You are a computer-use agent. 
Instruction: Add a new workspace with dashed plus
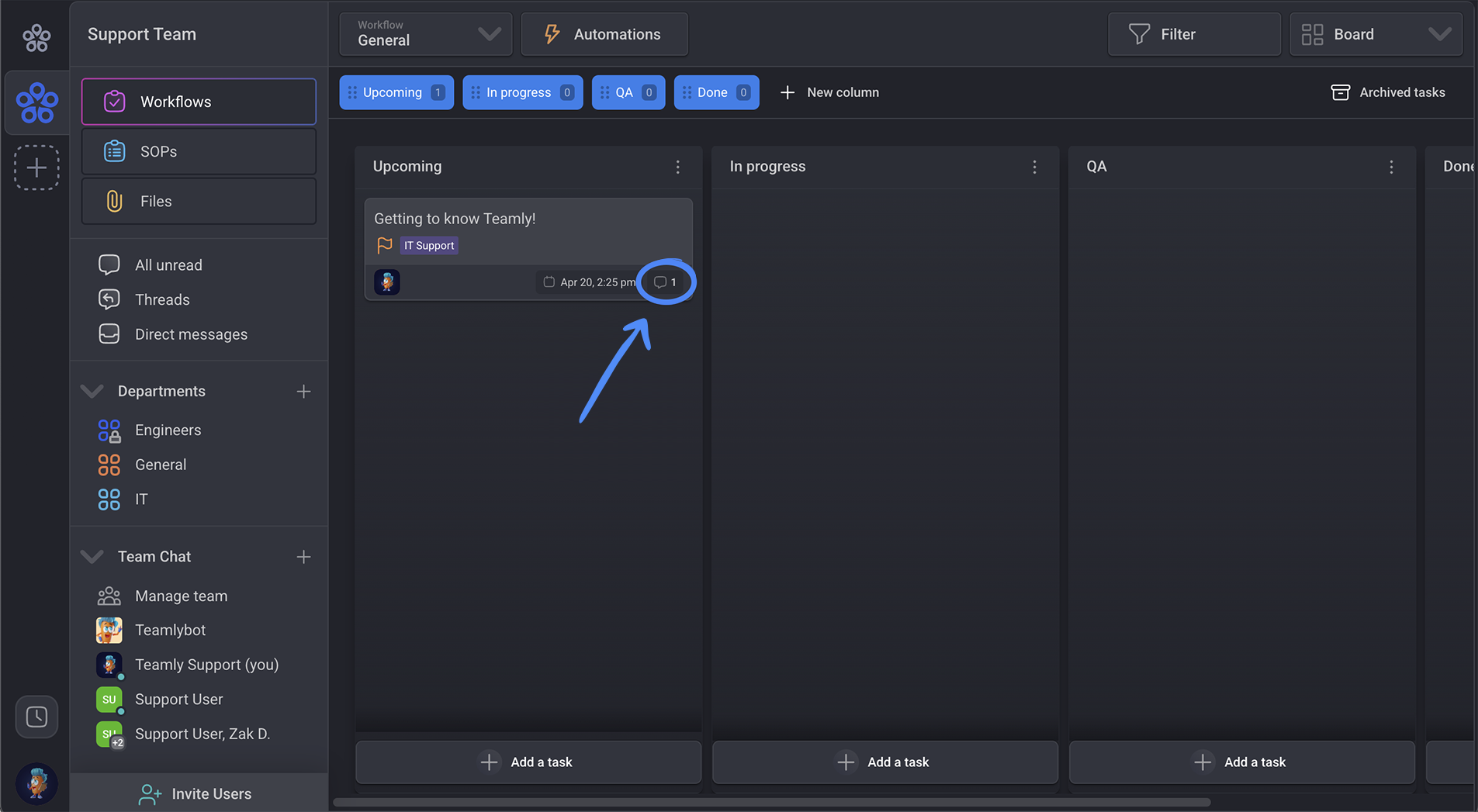pos(36,168)
